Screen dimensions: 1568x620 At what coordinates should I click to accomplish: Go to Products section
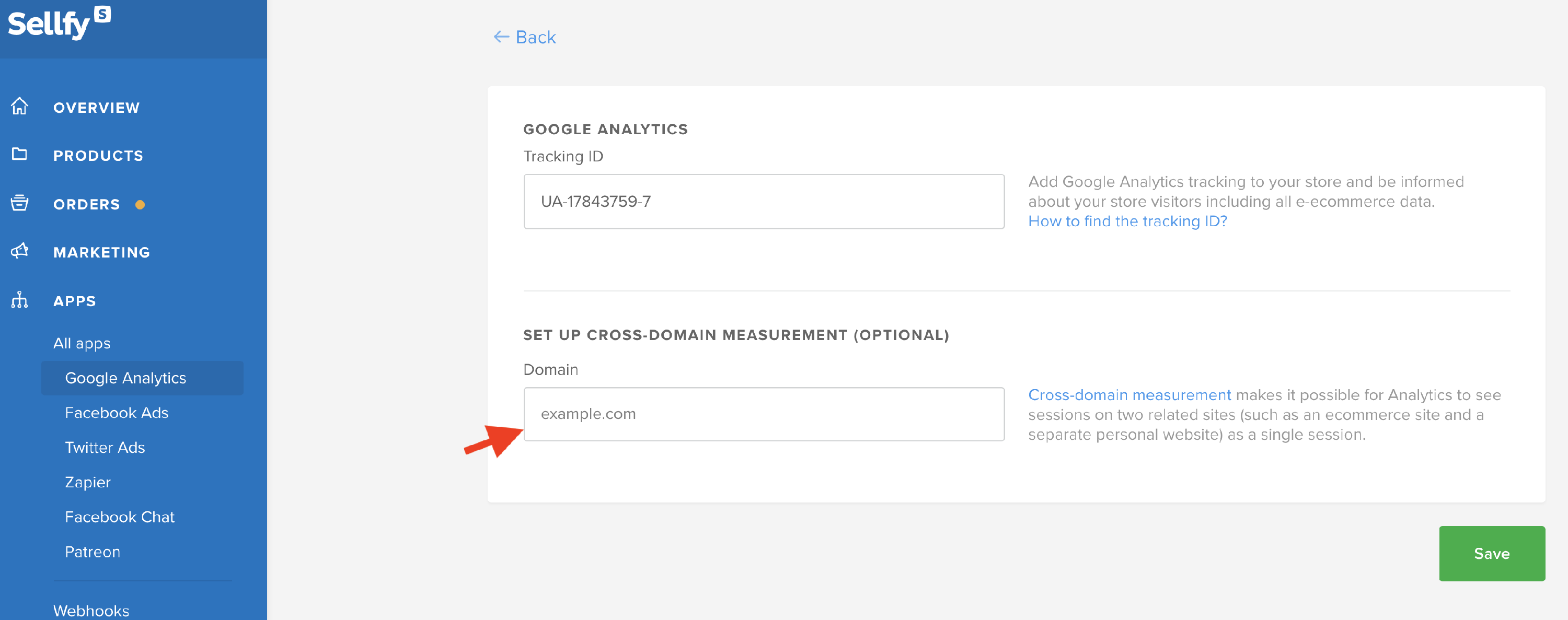tap(98, 156)
